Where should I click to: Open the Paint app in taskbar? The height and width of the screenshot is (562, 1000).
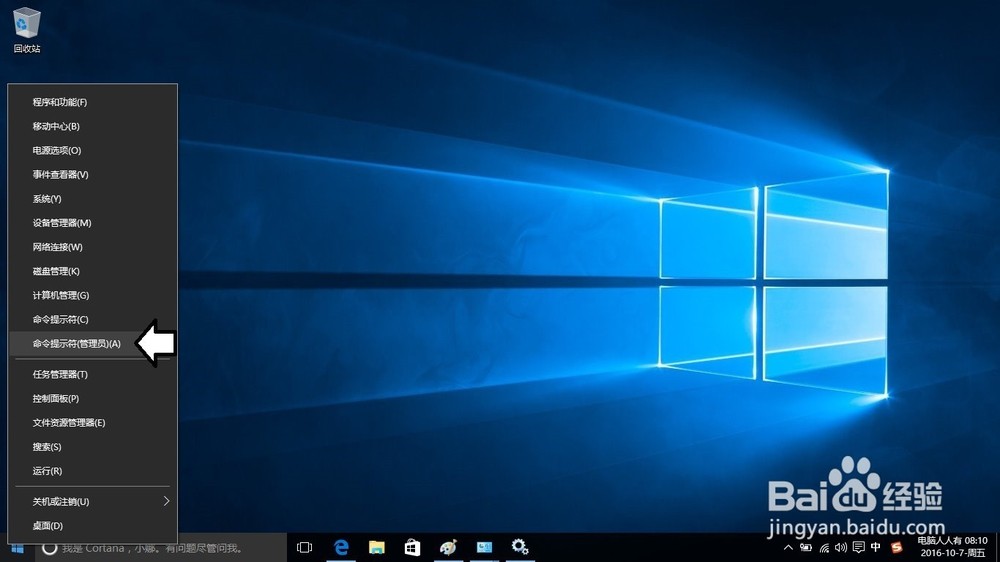tap(448, 547)
